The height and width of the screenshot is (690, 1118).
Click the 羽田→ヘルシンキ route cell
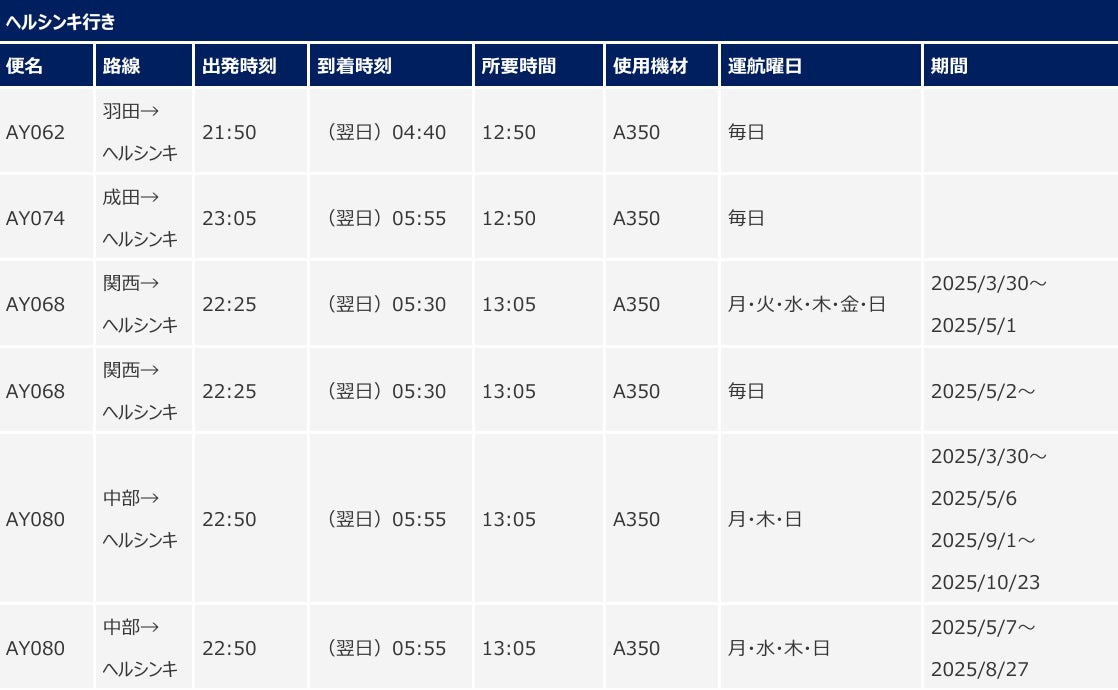point(140,132)
